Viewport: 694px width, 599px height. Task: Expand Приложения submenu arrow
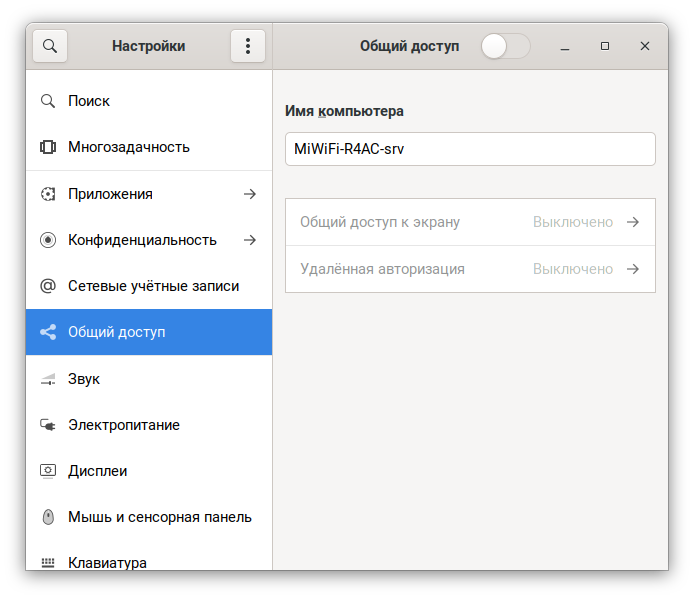point(250,194)
